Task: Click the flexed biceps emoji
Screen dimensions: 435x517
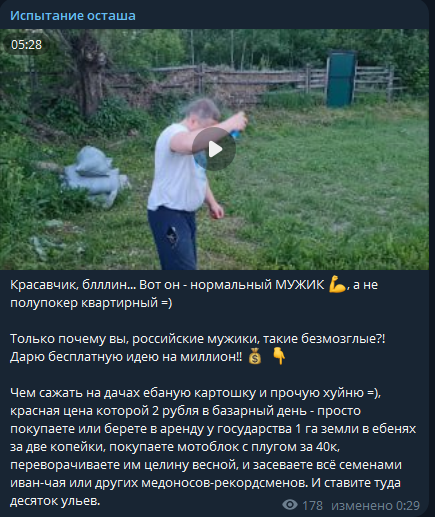Action: (337, 285)
